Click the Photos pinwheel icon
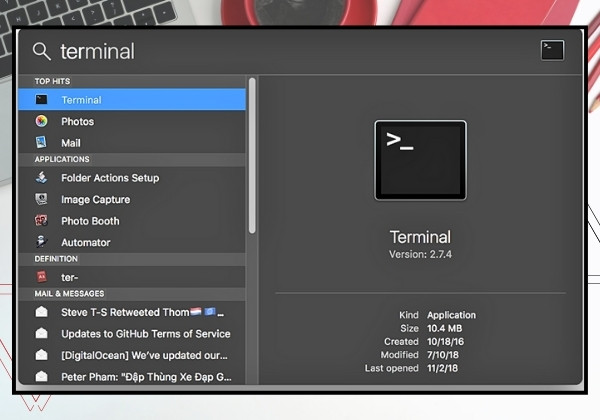Screen dimensions: 600x420 (41, 121)
